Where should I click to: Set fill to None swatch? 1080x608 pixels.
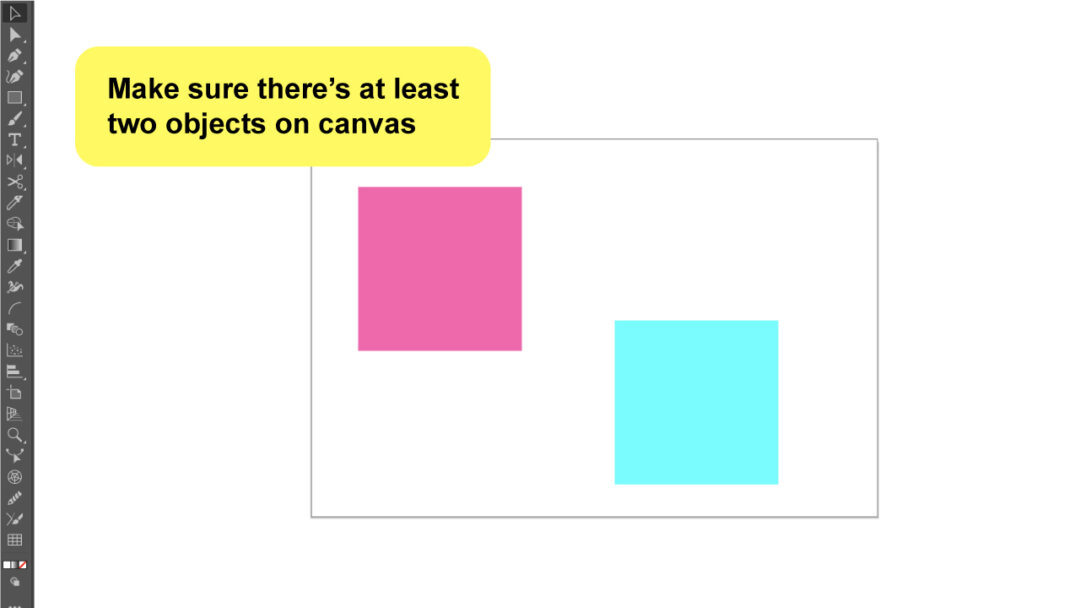point(23,565)
